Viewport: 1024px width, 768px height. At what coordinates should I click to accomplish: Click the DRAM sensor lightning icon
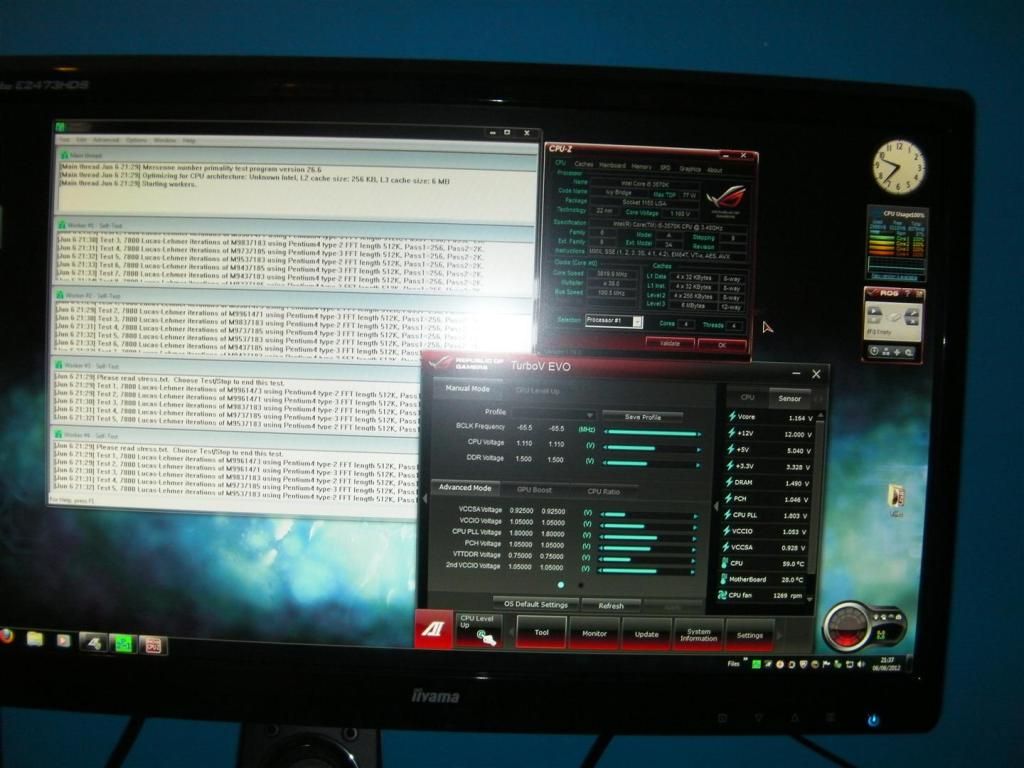pyautogui.click(x=729, y=482)
